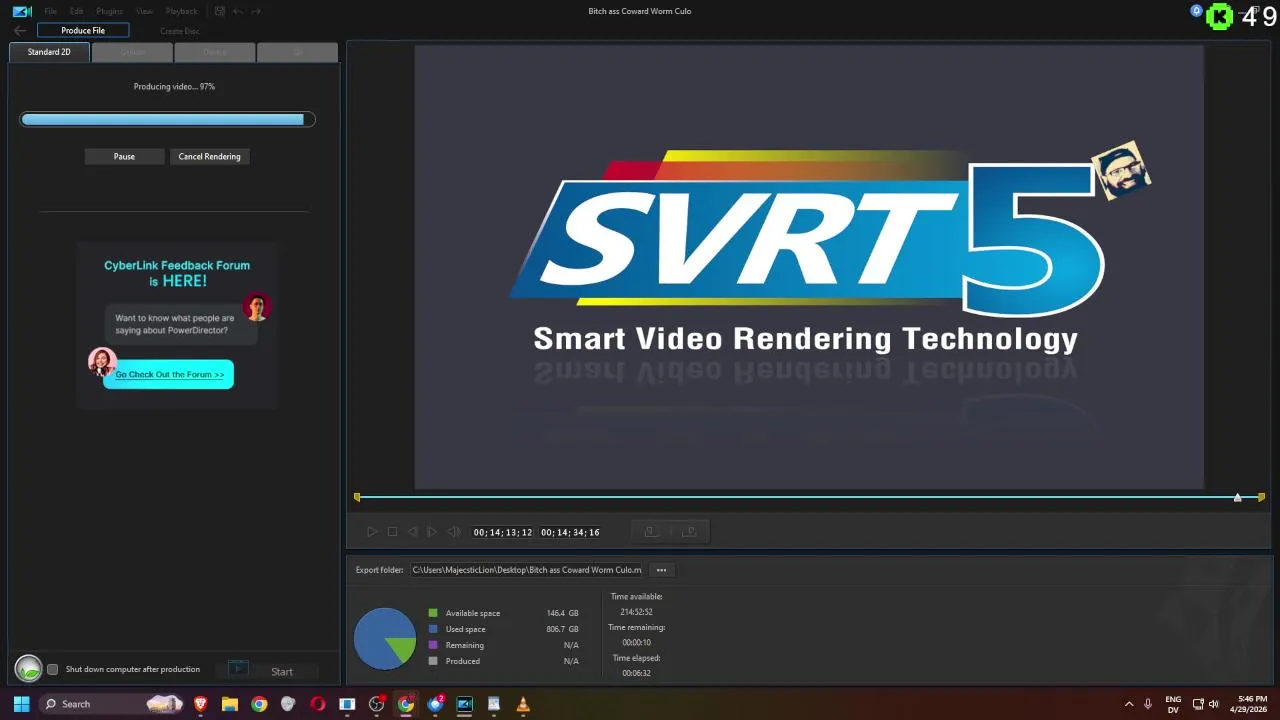Go back with the left arrow
This screenshot has height=720, width=1280.
click(20, 31)
